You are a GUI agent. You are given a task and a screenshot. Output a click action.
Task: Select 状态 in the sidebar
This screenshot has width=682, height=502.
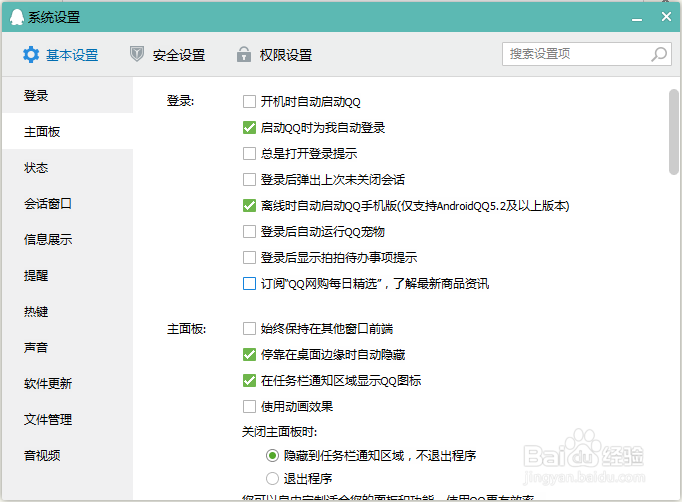(67, 167)
